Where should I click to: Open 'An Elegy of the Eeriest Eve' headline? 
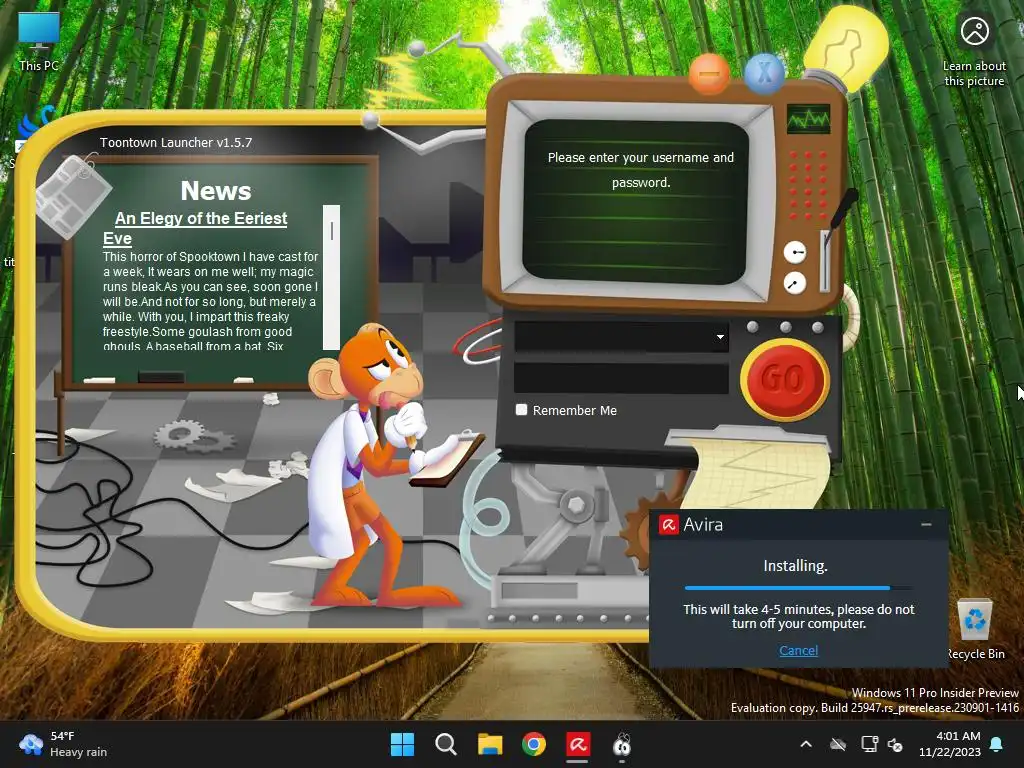(x=195, y=228)
